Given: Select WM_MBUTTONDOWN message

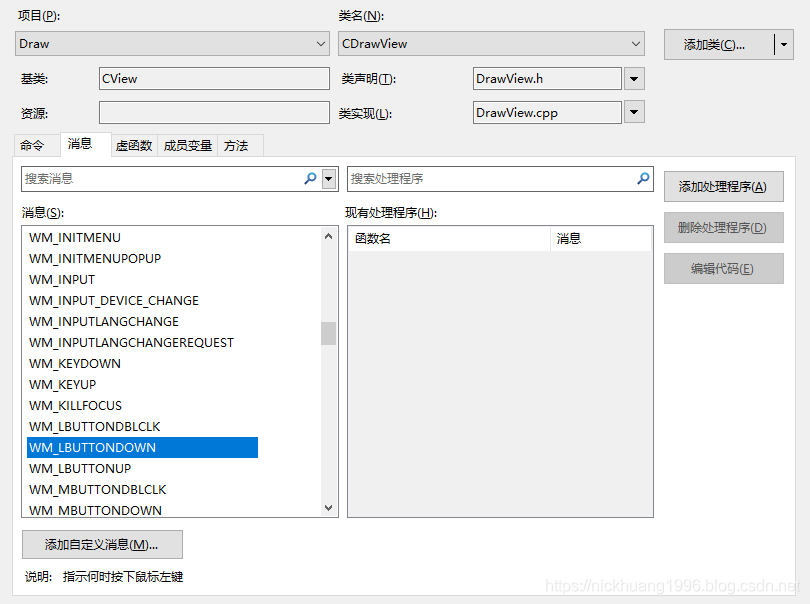Looking at the screenshot, I should tap(95, 510).
